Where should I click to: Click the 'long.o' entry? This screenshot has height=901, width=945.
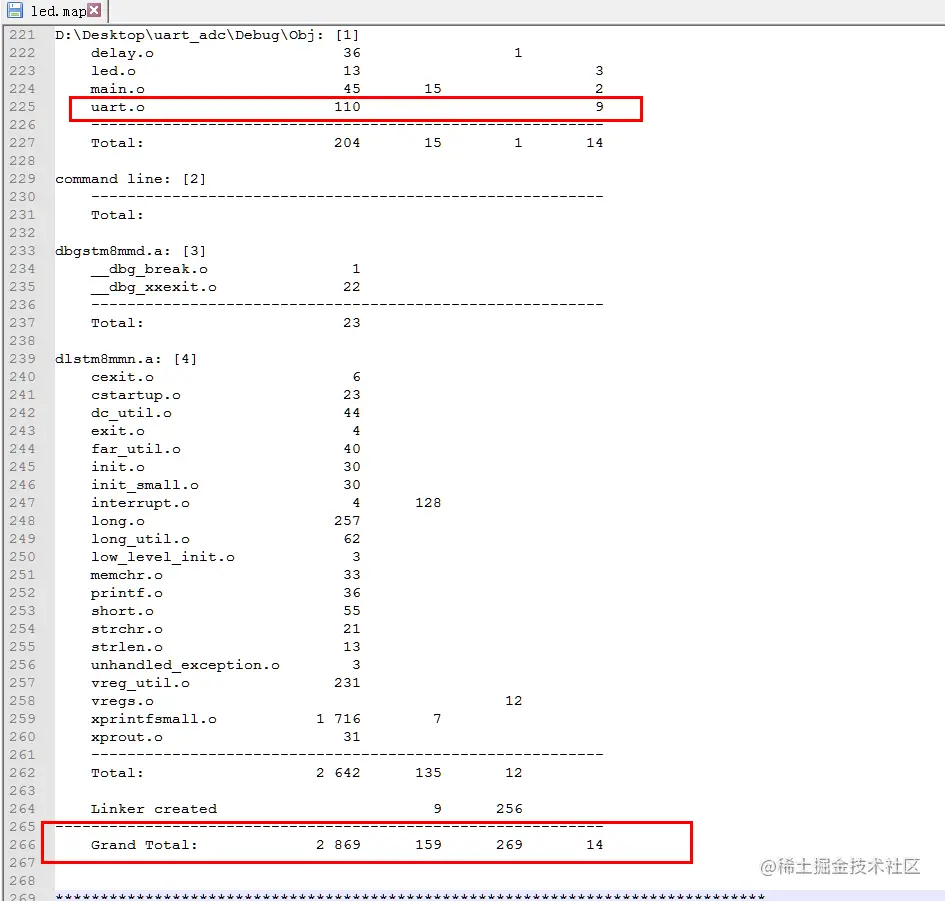[118, 521]
